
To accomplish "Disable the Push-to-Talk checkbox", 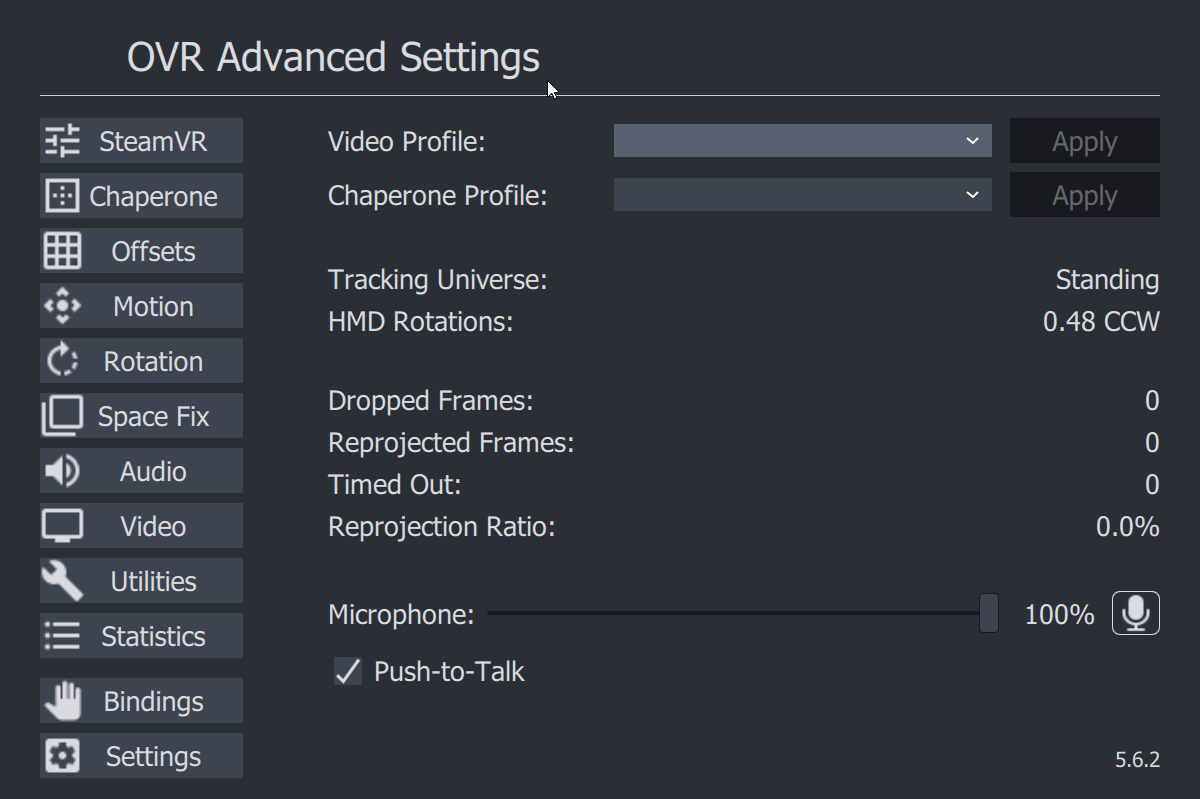I will [348, 671].
